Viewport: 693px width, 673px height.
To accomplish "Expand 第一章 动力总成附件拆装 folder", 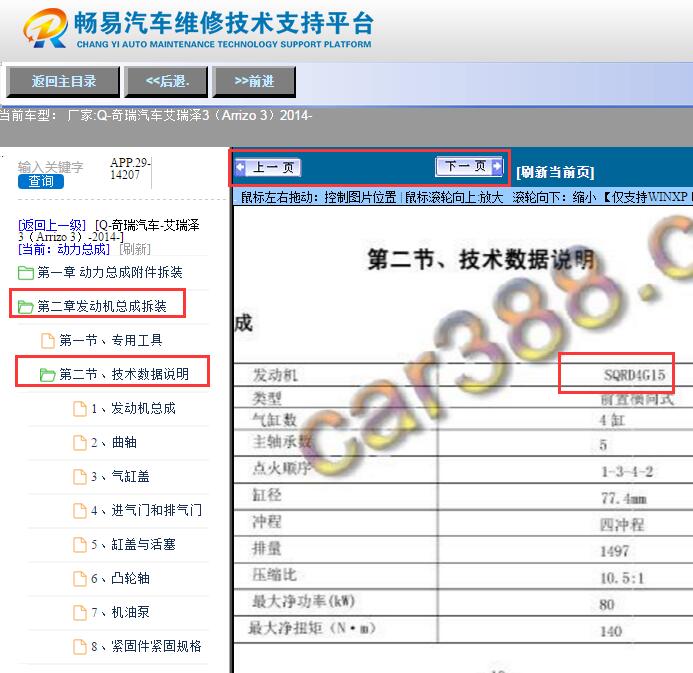I will (110, 272).
